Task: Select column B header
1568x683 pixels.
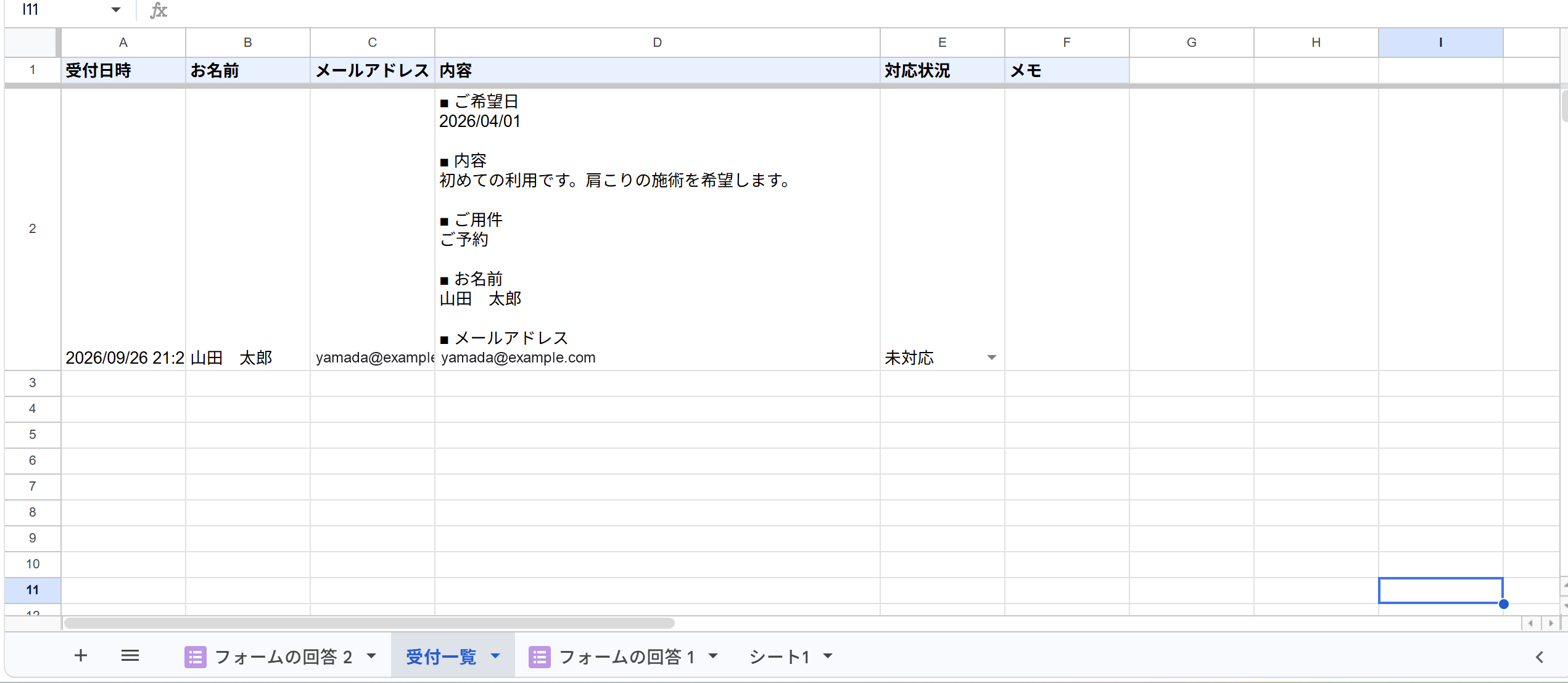Action: (248, 43)
